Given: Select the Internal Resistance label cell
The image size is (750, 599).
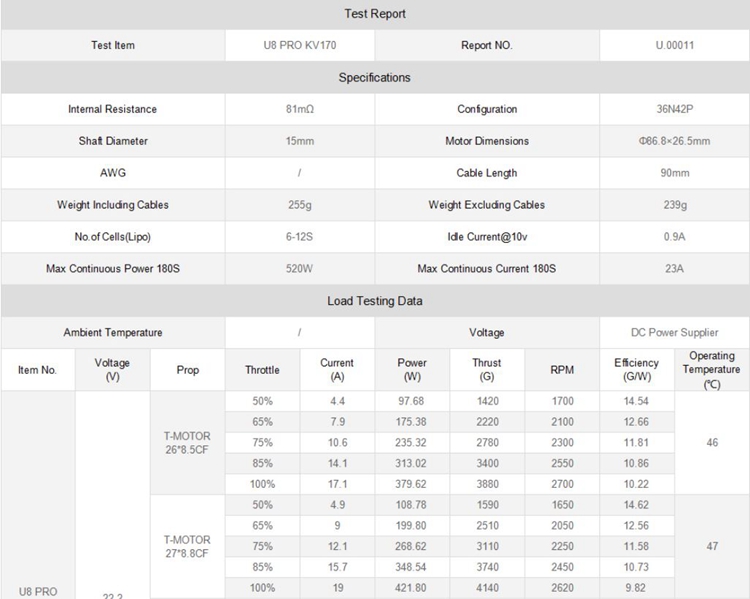Looking at the screenshot, I should tap(112, 109).
